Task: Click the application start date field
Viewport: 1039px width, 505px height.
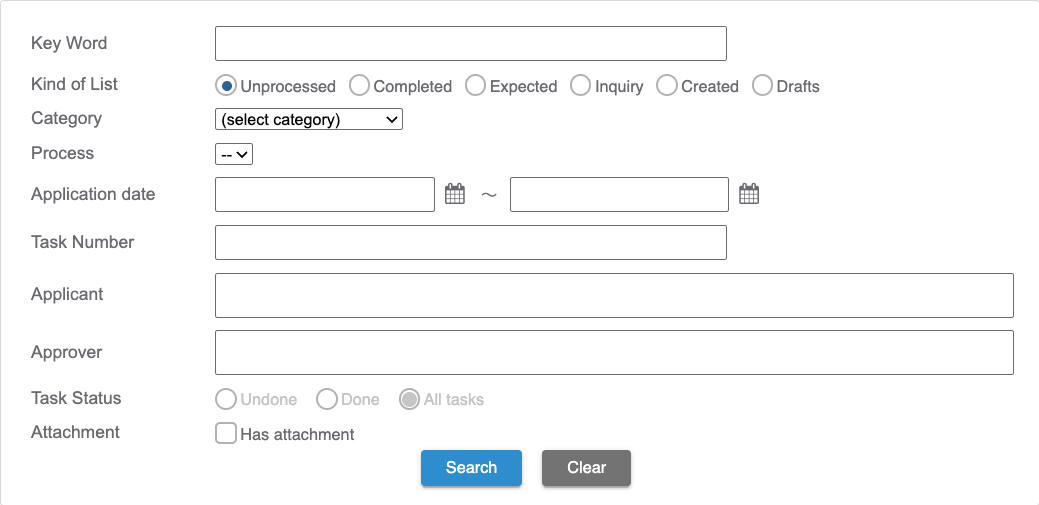Action: tap(325, 195)
